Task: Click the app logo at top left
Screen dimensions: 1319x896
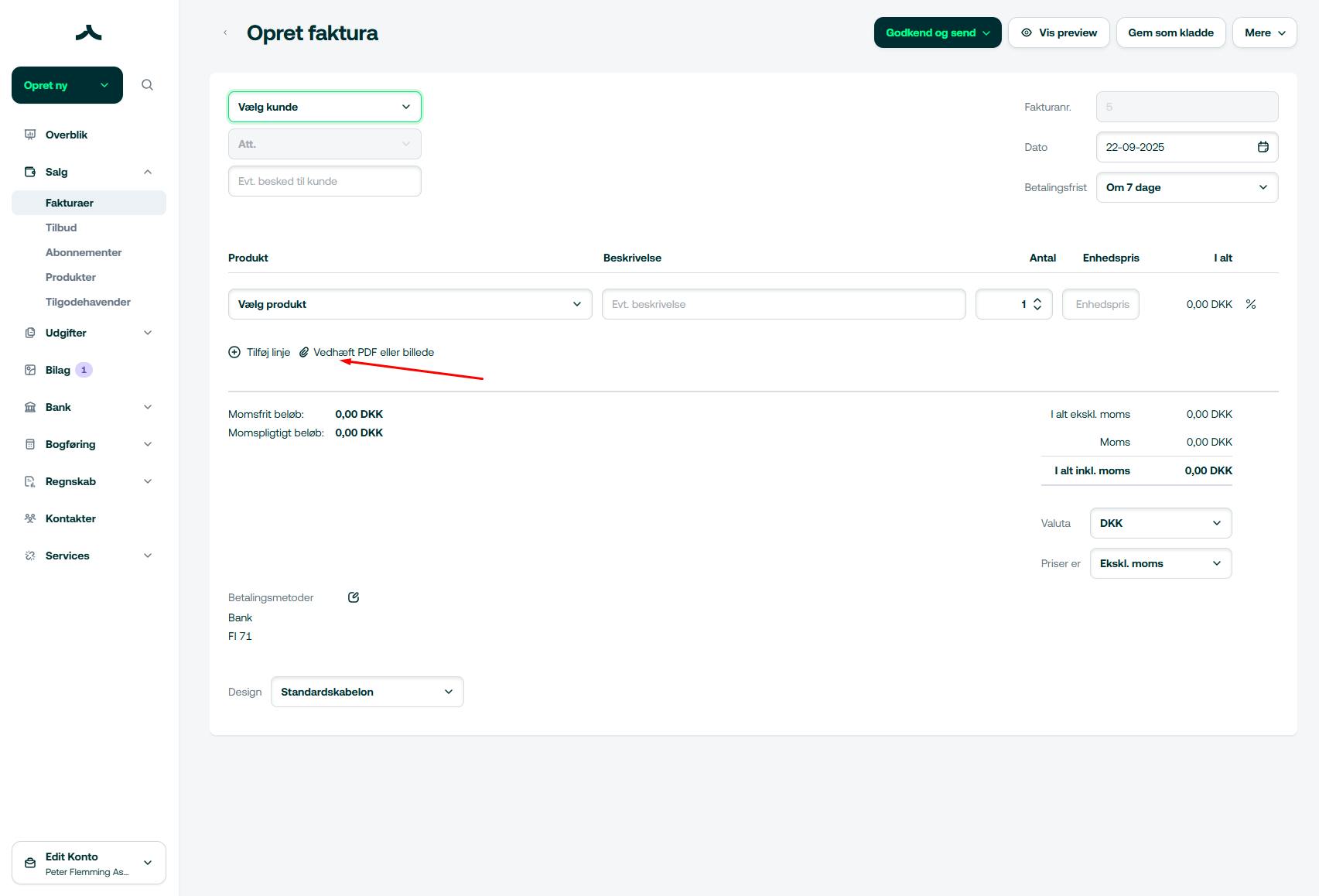Action: click(x=89, y=32)
